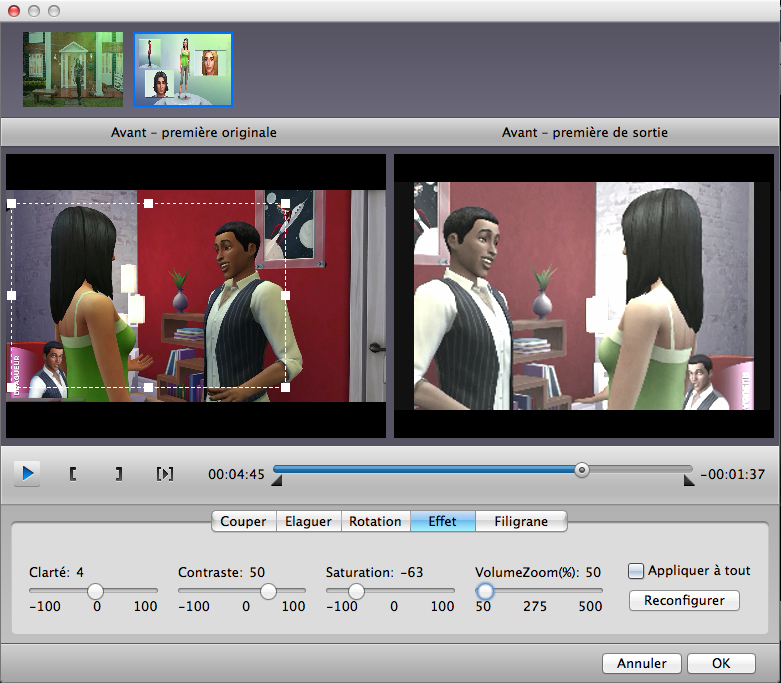The width and height of the screenshot is (781, 683).
Task: Select the second character-creation video thumbnail
Action: (183, 69)
